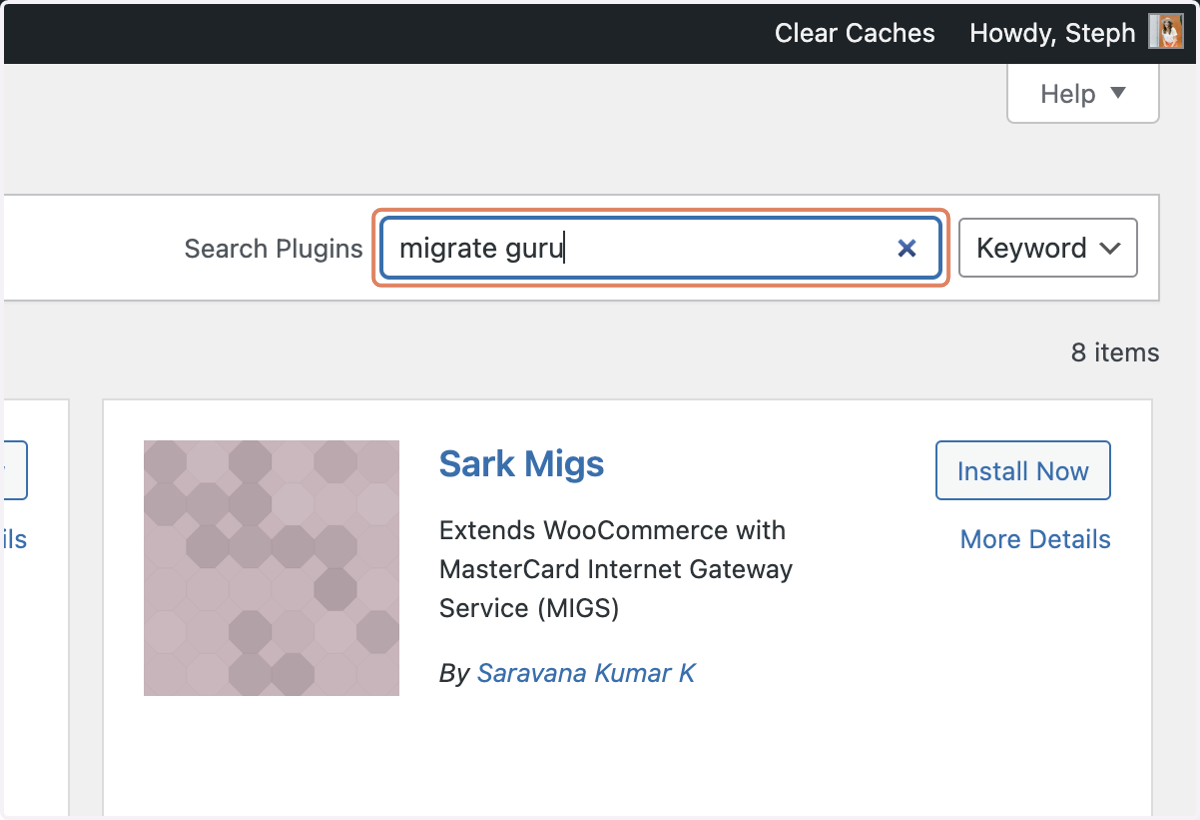Expand the Help panel tab
1200x820 pixels.
[1083, 94]
